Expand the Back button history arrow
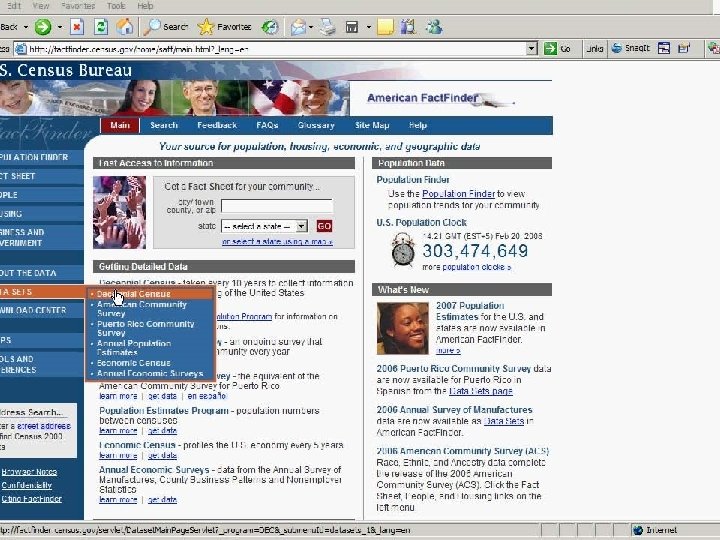The width and height of the screenshot is (720, 540). [x=26, y=27]
